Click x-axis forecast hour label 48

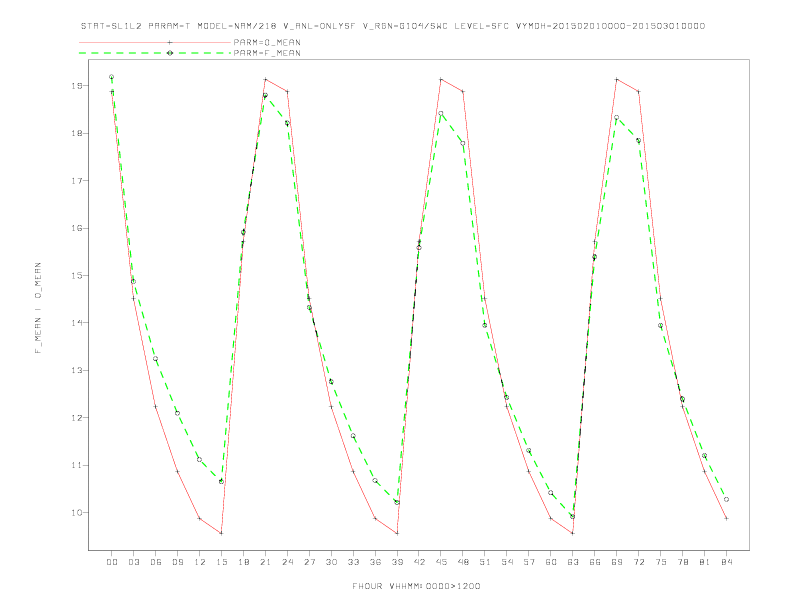[463, 562]
